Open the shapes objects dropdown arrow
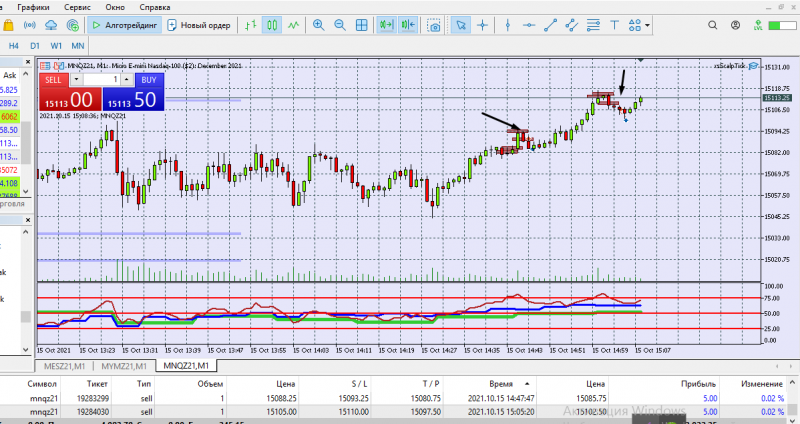The width and height of the screenshot is (800, 424). tap(649, 25)
